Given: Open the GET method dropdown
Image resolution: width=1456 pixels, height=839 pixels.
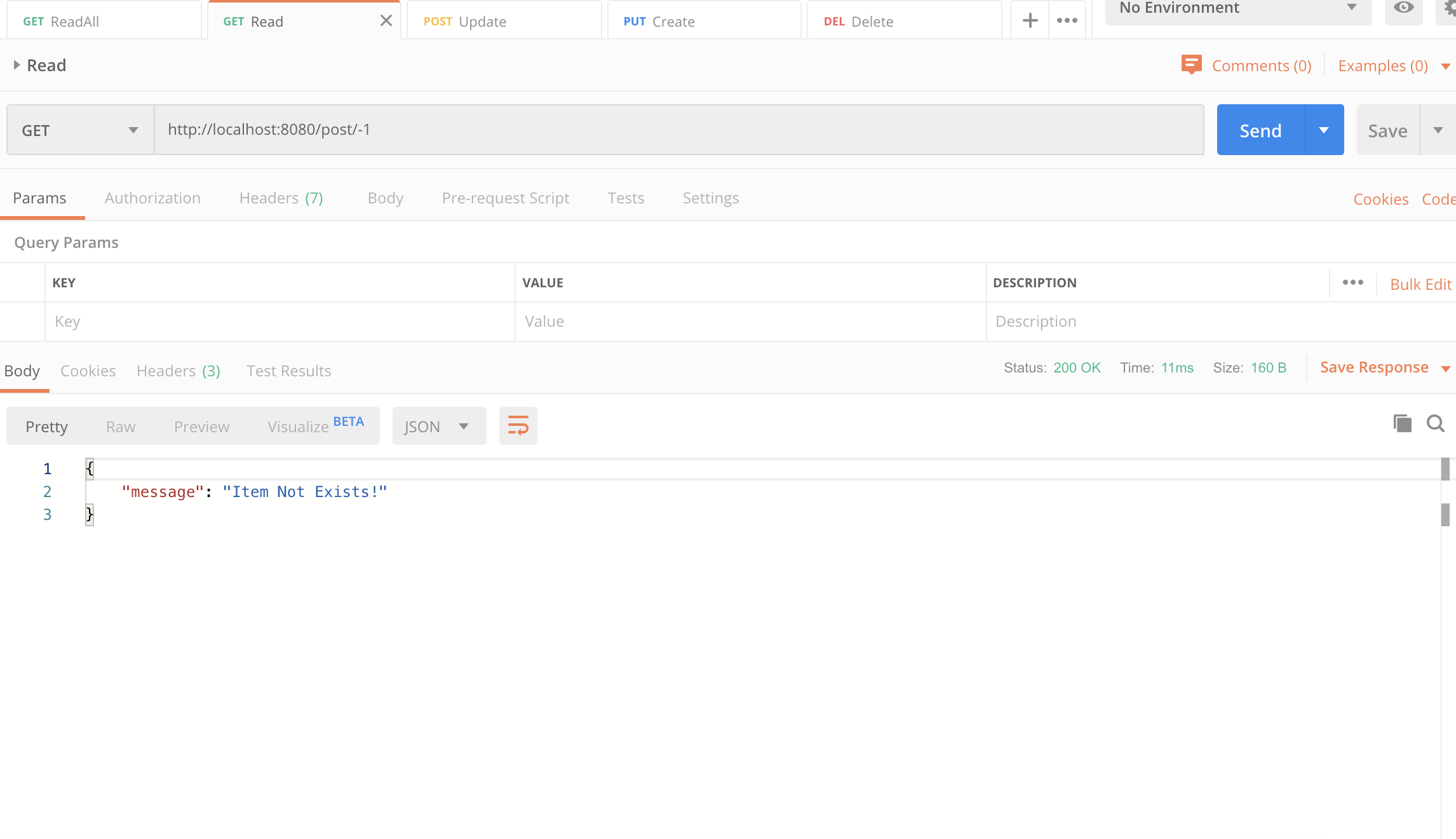Looking at the screenshot, I should [81, 130].
